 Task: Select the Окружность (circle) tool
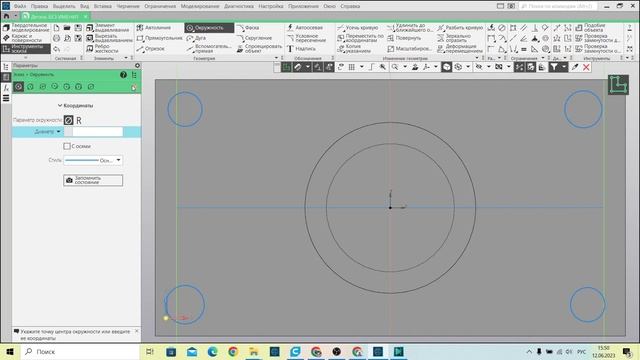(209, 28)
